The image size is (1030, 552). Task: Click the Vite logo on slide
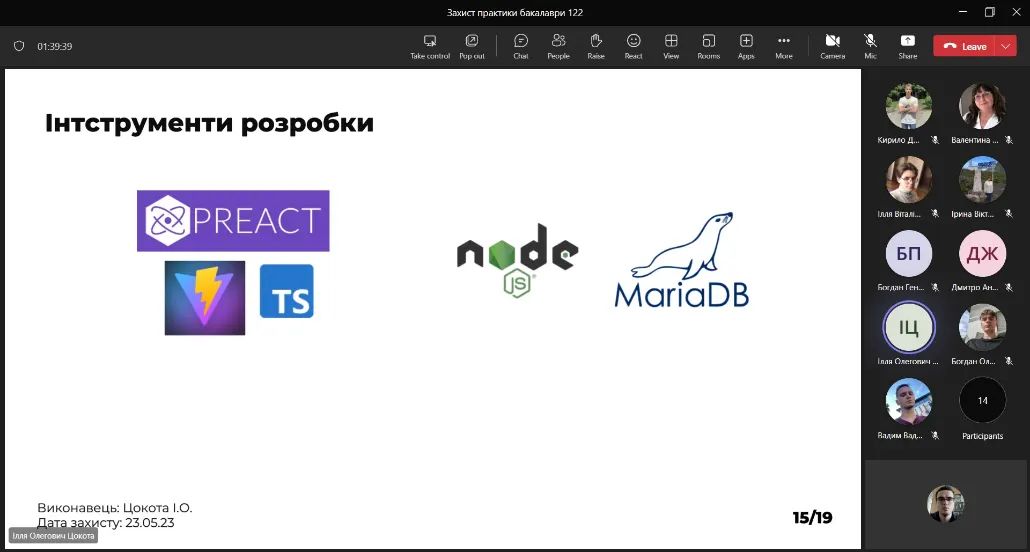point(205,298)
